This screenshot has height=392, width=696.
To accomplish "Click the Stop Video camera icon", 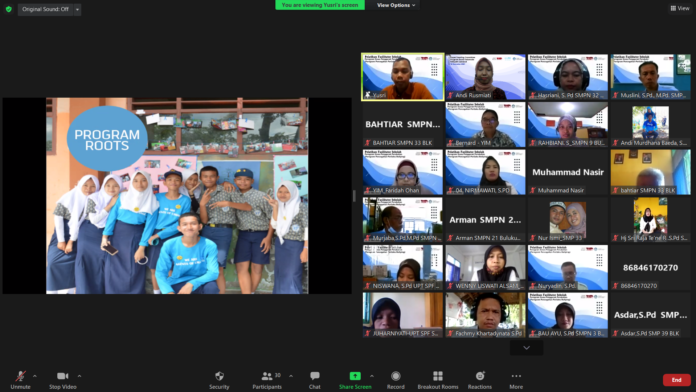I will [63, 376].
